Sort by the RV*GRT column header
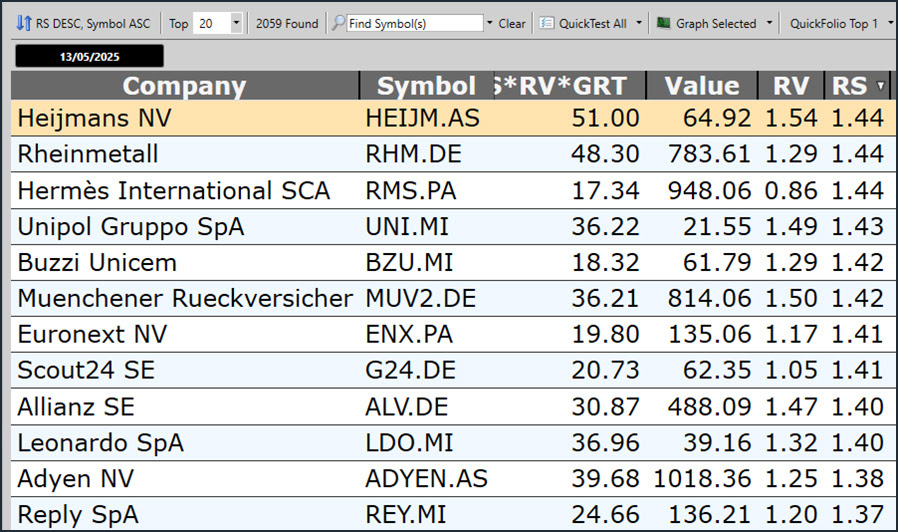 click(x=570, y=86)
